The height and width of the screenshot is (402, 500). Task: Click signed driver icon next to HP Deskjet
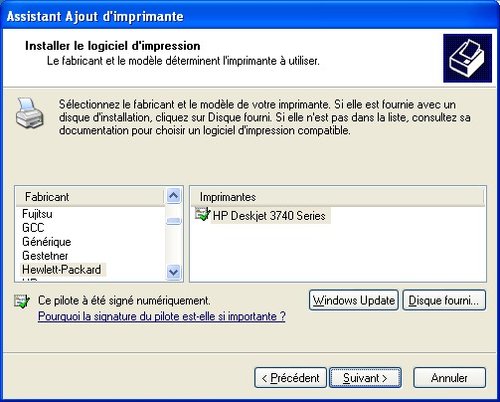coord(203,214)
